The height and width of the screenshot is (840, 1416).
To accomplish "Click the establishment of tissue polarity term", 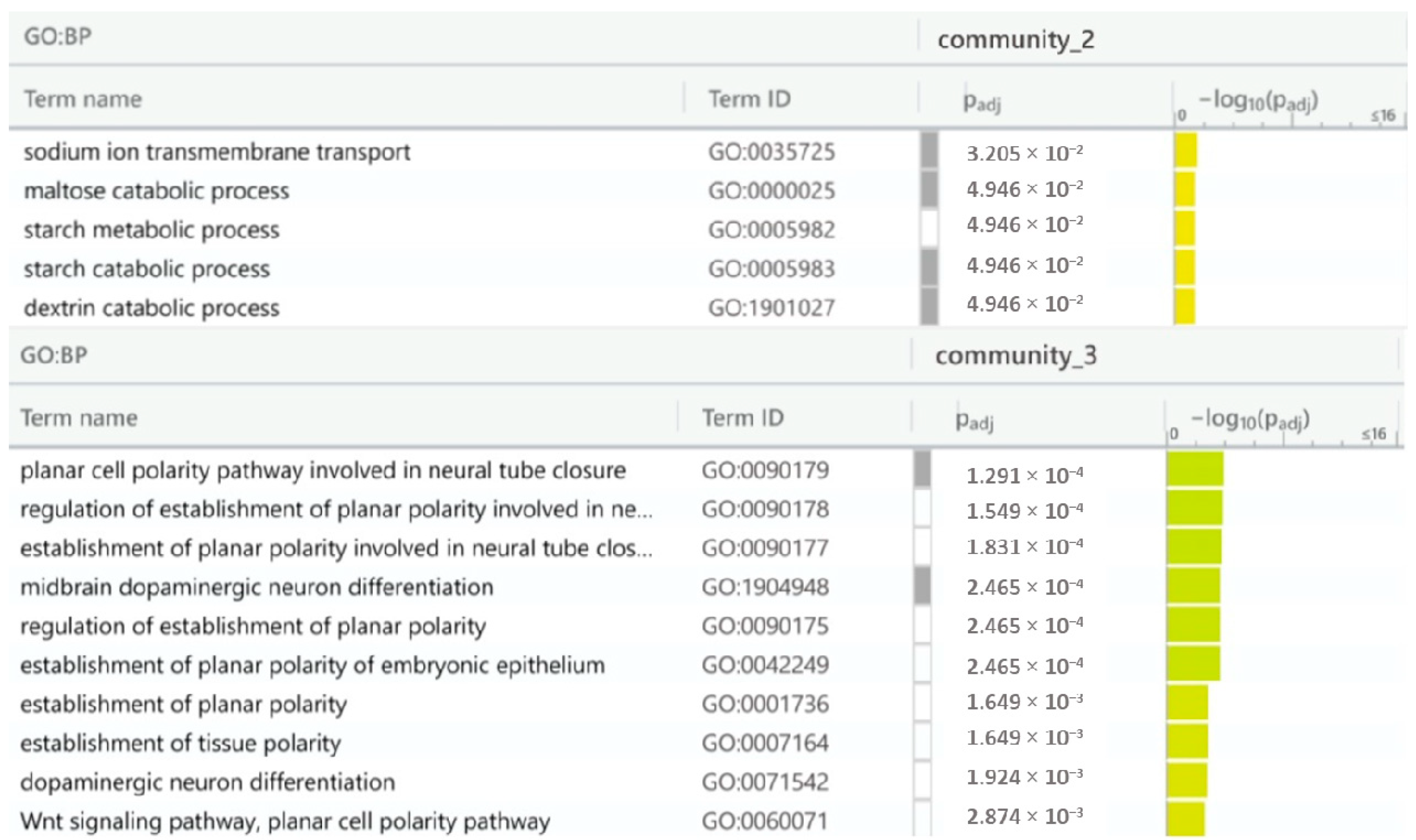I will pyautogui.click(x=181, y=743).
